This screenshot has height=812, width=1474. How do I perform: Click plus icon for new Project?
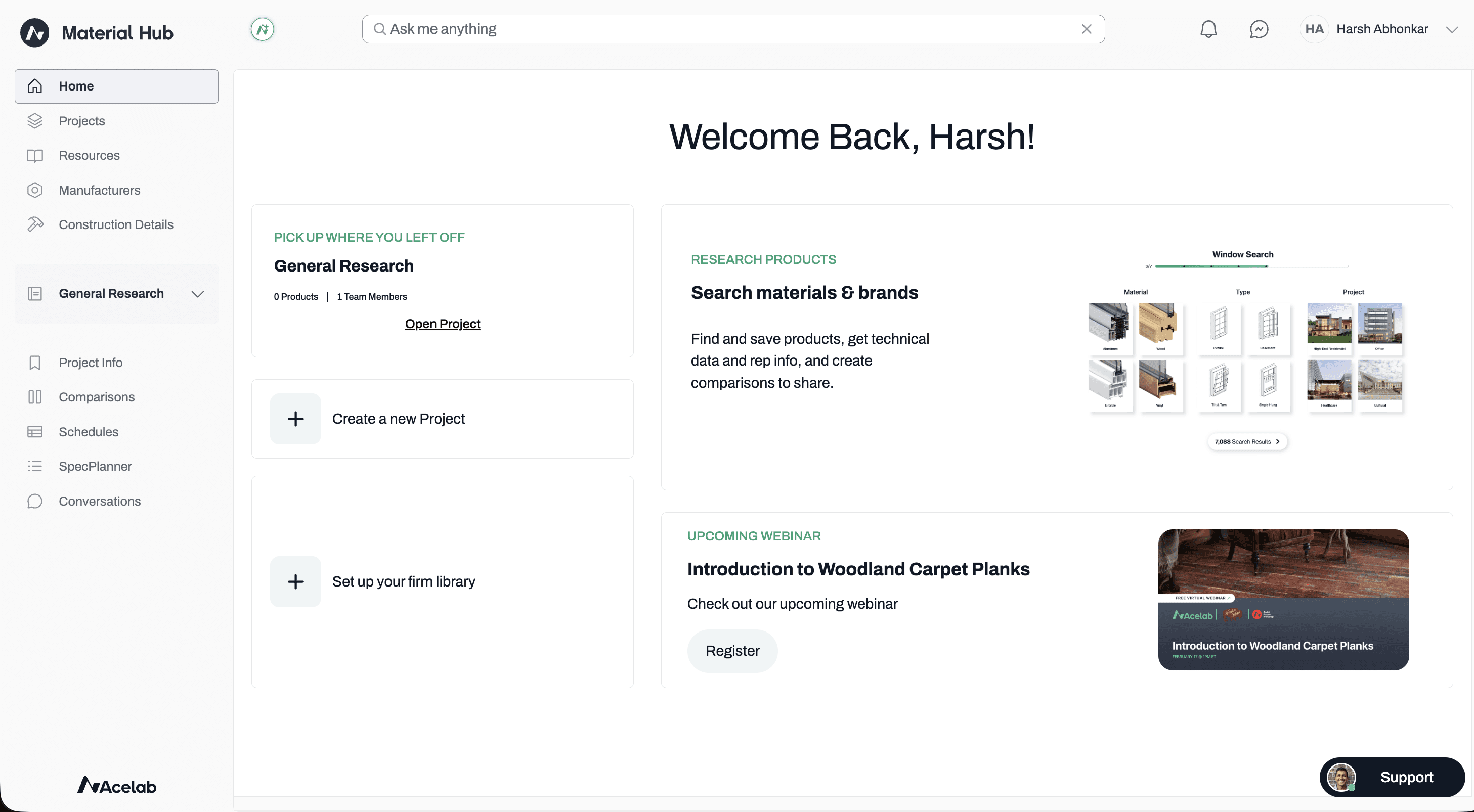(x=295, y=419)
